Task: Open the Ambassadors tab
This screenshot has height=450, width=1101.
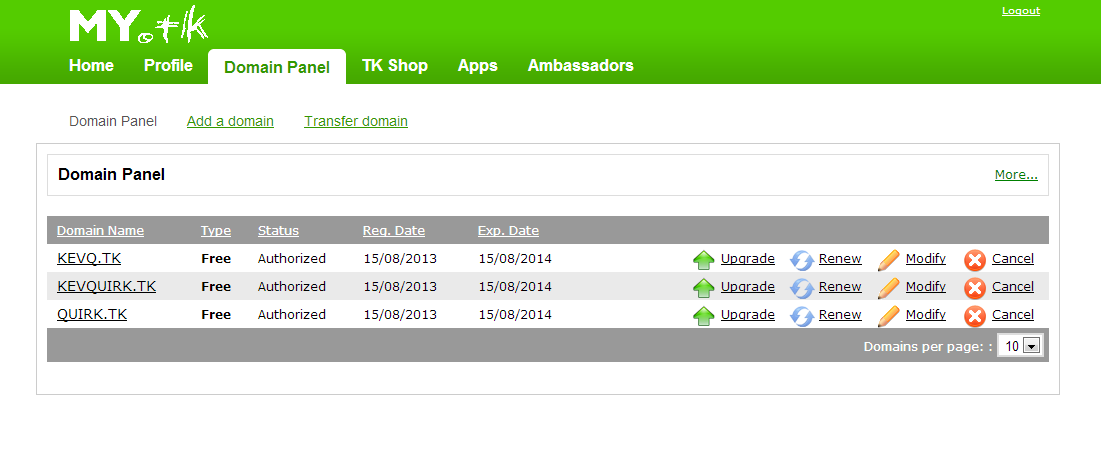Action: (580, 66)
